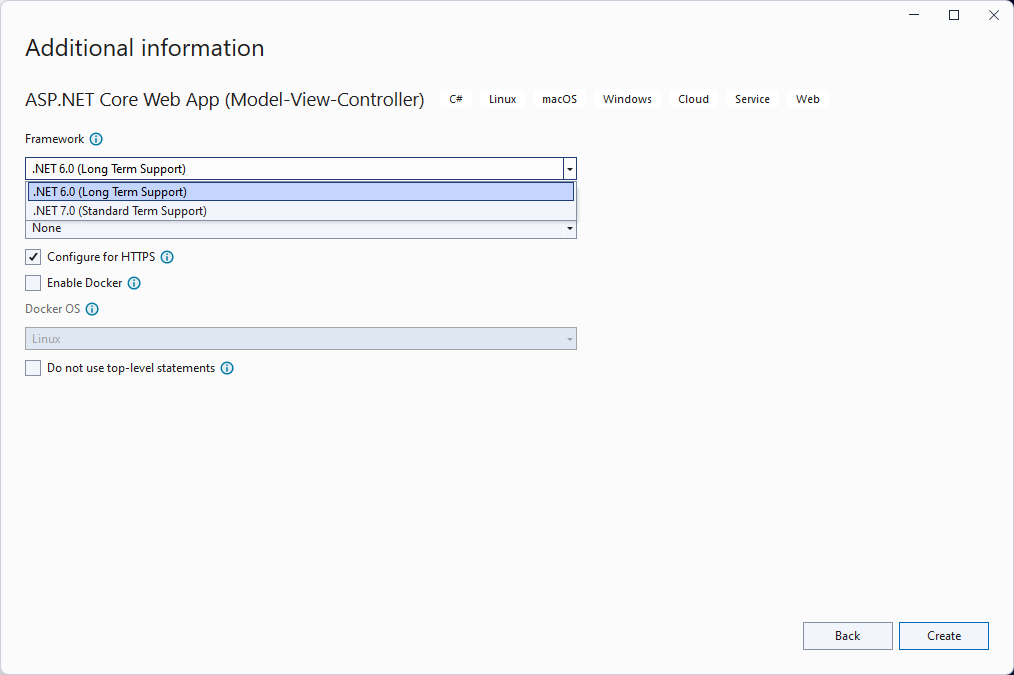Collapse the Framework dropdown arrow
Image resolution: width=1014 pixels, height=675 pixels.
[x=570, y=169]
